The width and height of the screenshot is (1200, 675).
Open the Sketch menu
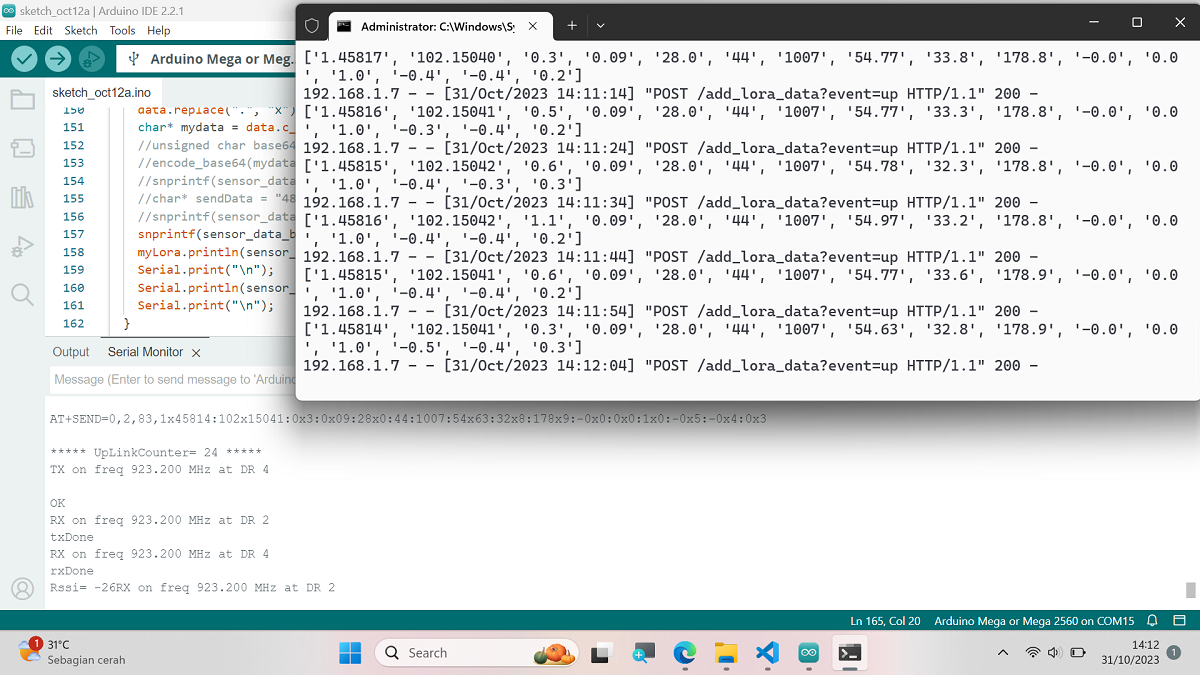tap(81, 30)
